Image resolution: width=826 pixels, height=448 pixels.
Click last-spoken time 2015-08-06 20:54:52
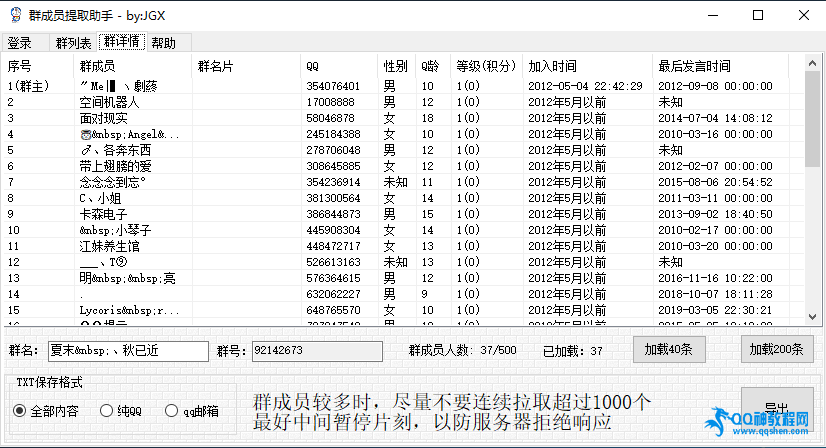pyautogui.click(x=715, y=182)
